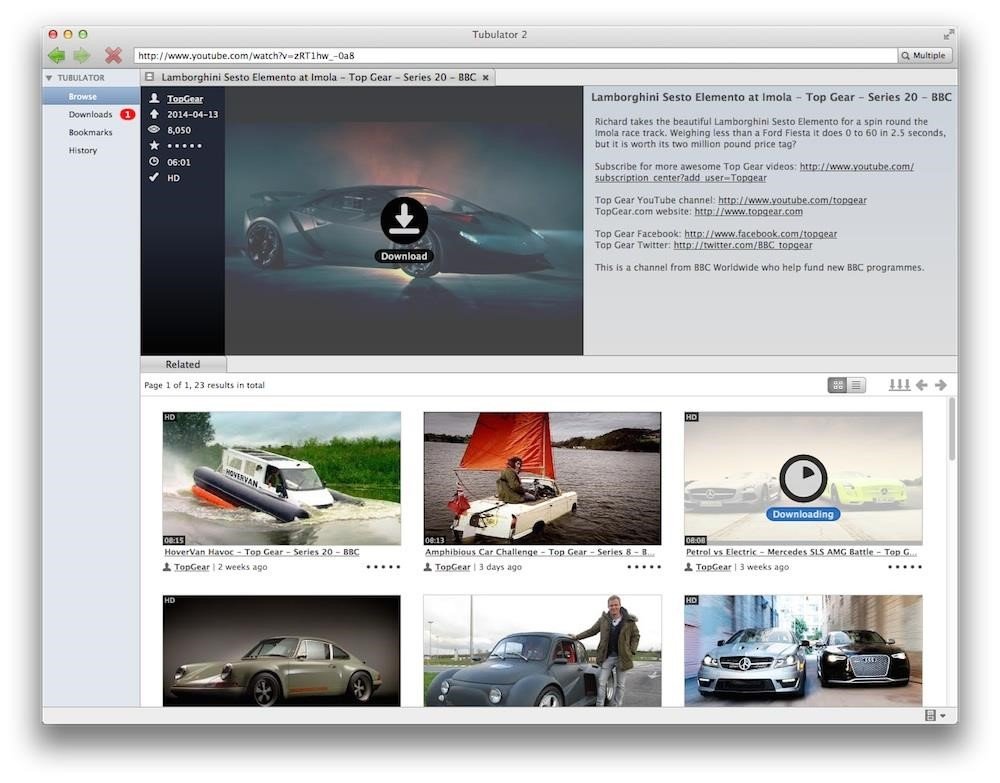Open the HoverVan Havoc video thumbnail
Screen dimensions: 1000x783
tap(282, 478)
